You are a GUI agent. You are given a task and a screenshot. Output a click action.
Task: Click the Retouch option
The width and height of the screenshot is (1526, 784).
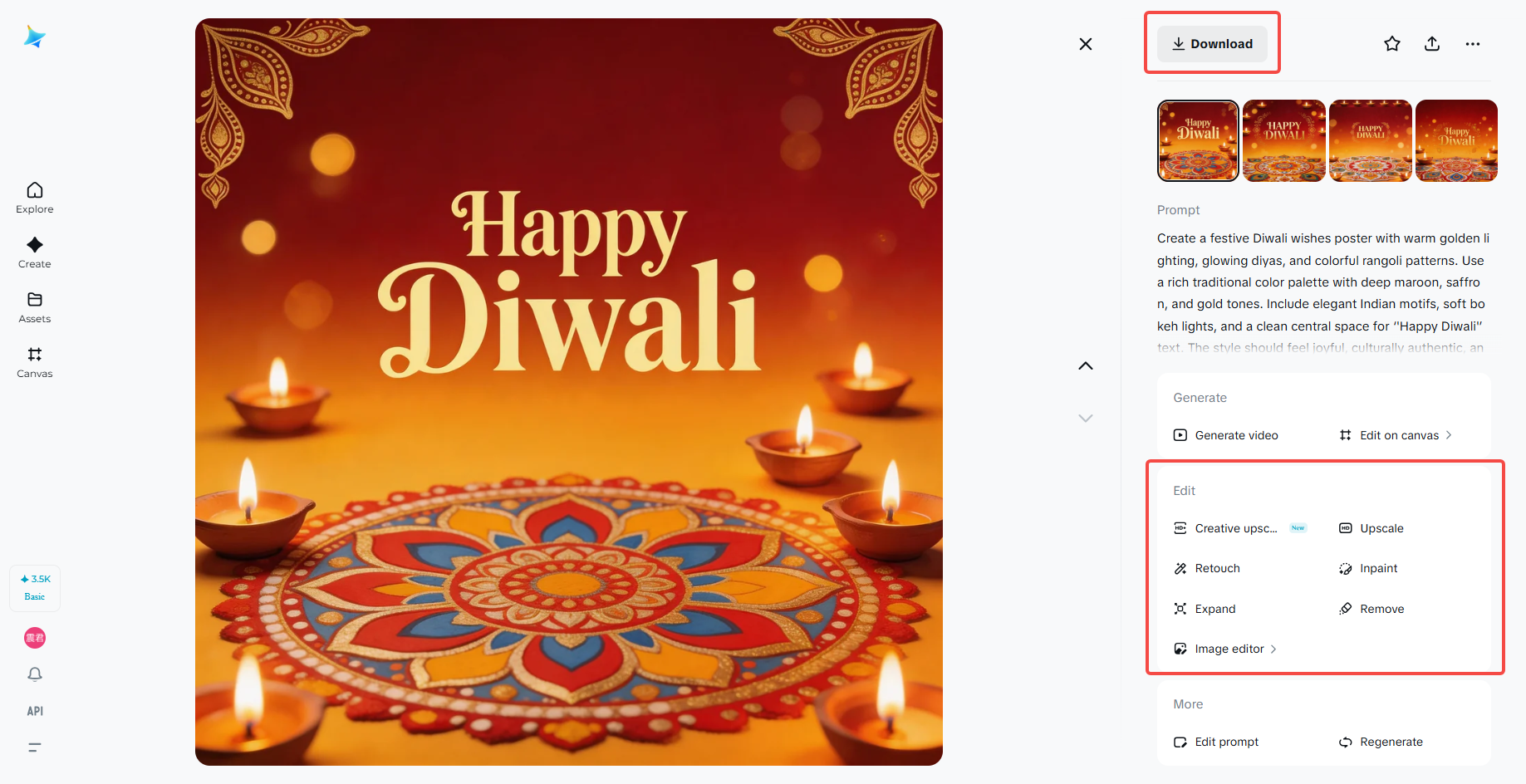click(1207, 568)
